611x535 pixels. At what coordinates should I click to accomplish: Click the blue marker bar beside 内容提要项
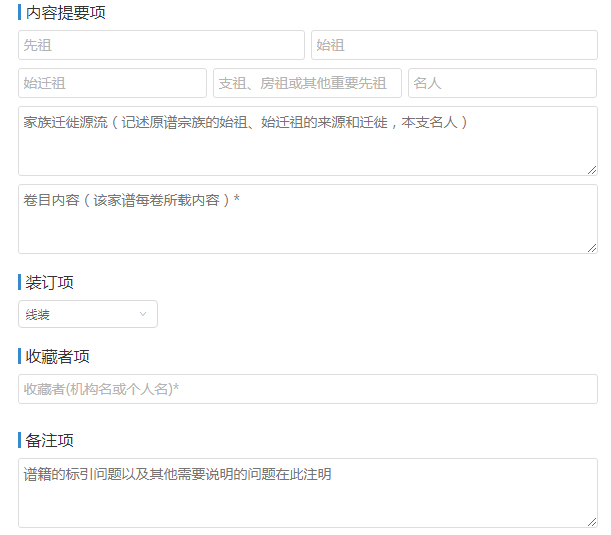[20, 13]
